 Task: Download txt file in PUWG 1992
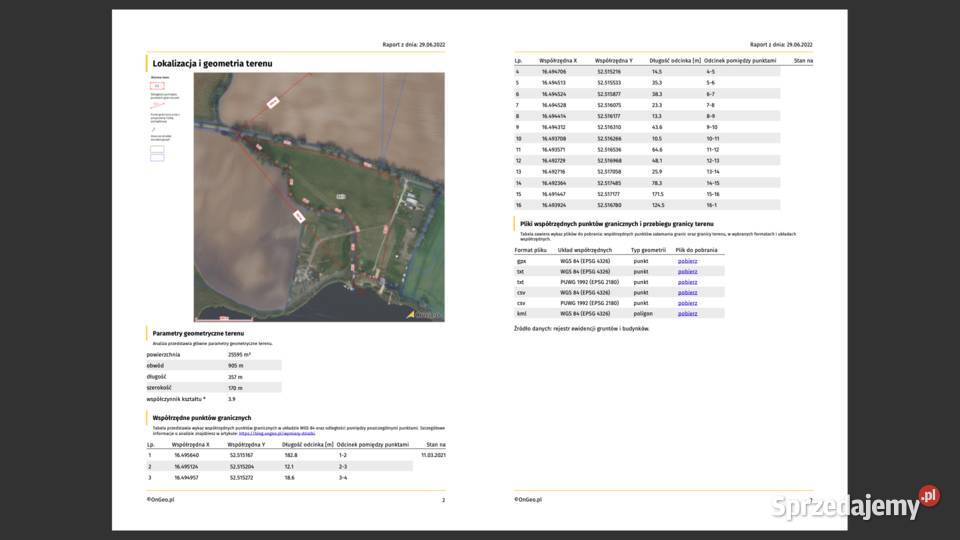687,282
